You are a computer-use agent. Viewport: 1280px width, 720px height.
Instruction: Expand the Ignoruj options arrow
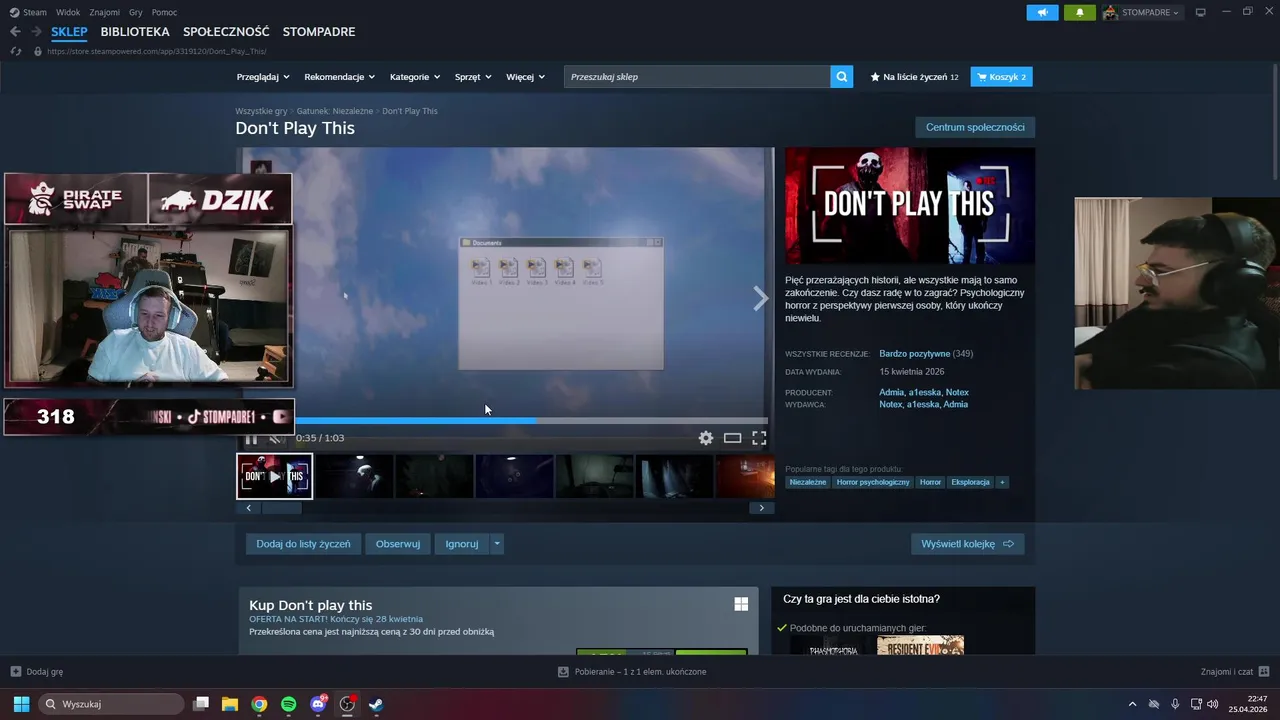497,544
